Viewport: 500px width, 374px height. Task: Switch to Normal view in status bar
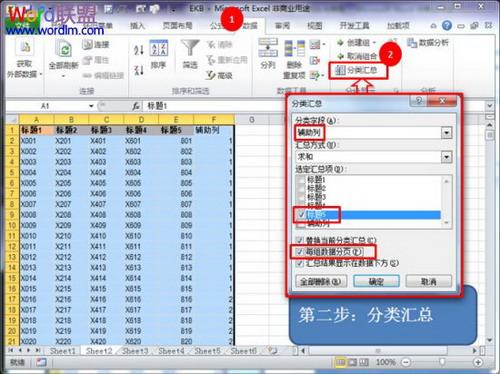tap(341, 362)
